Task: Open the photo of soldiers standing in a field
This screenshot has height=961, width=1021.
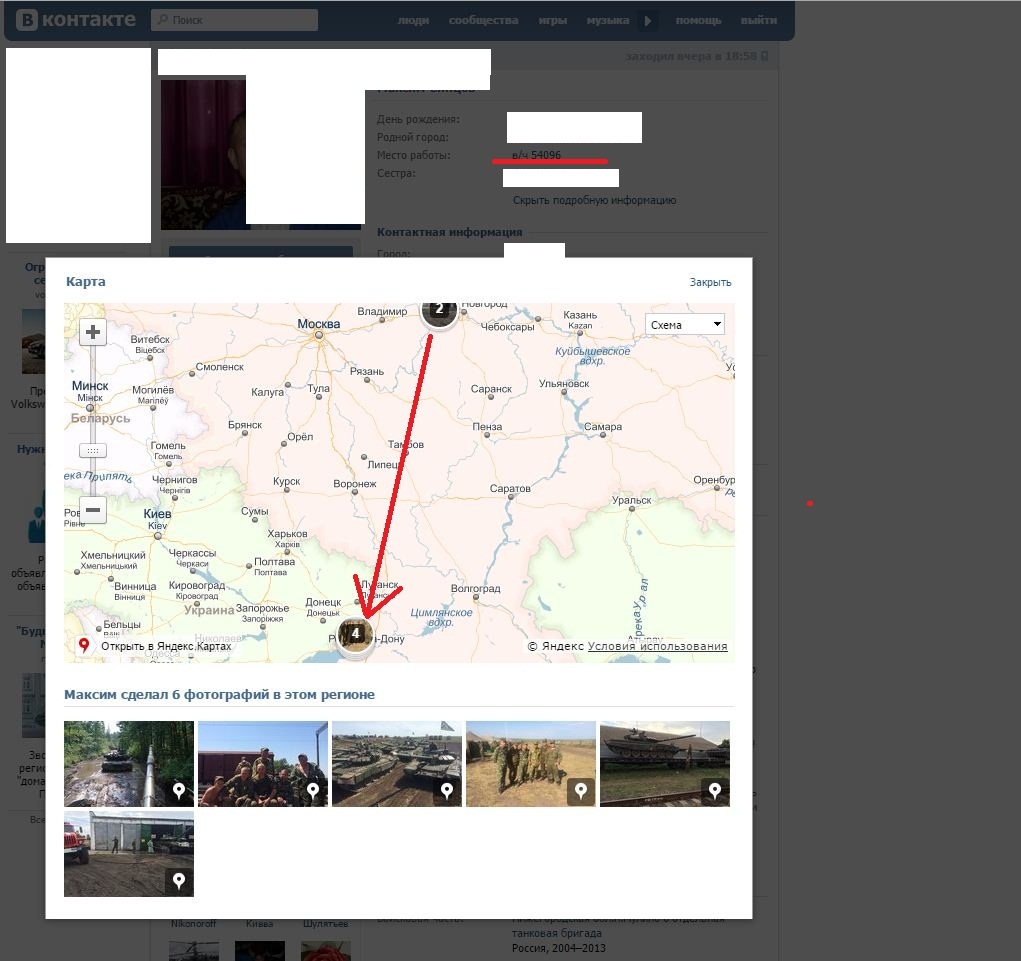Action: point(531,764)
